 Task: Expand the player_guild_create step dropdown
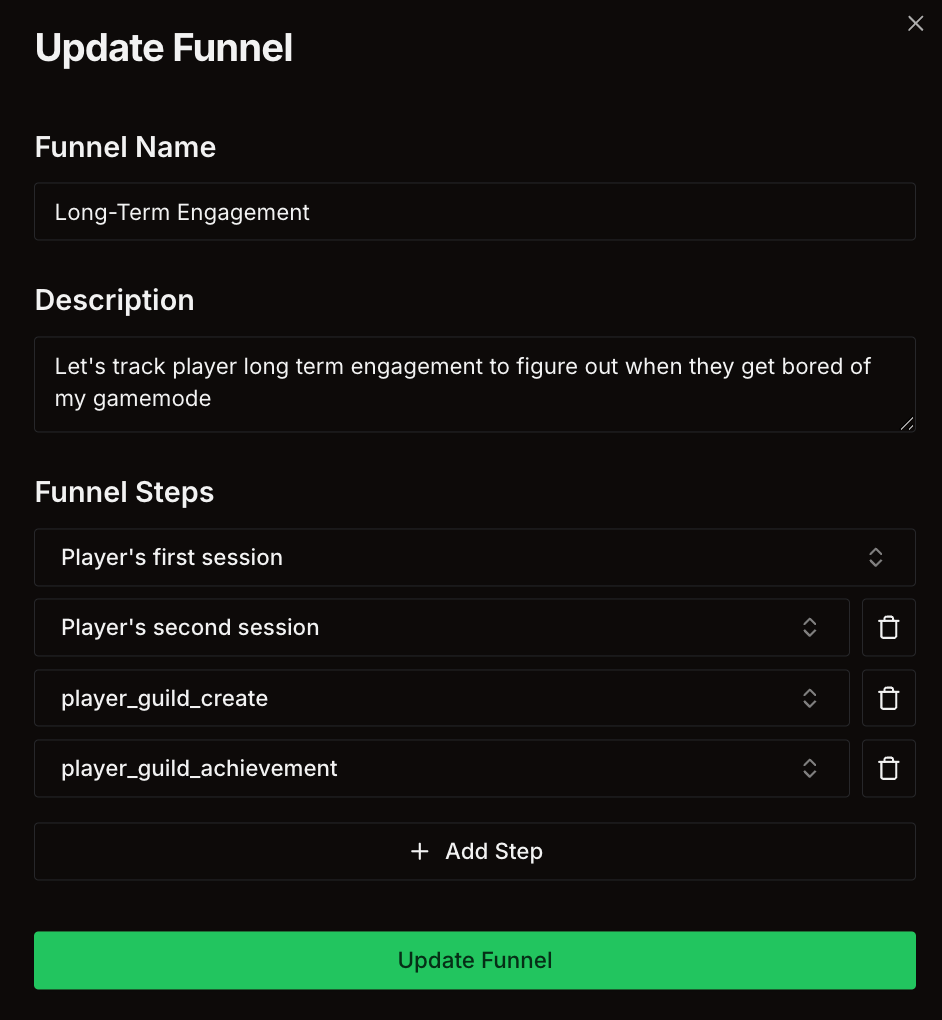420,698
